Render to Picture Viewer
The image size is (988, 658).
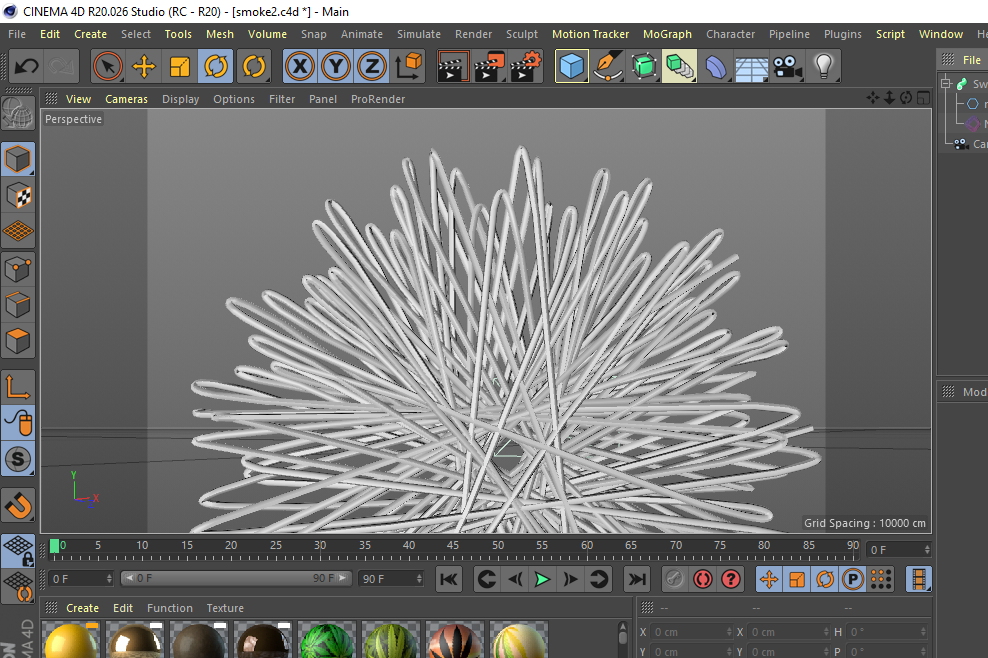489,66
